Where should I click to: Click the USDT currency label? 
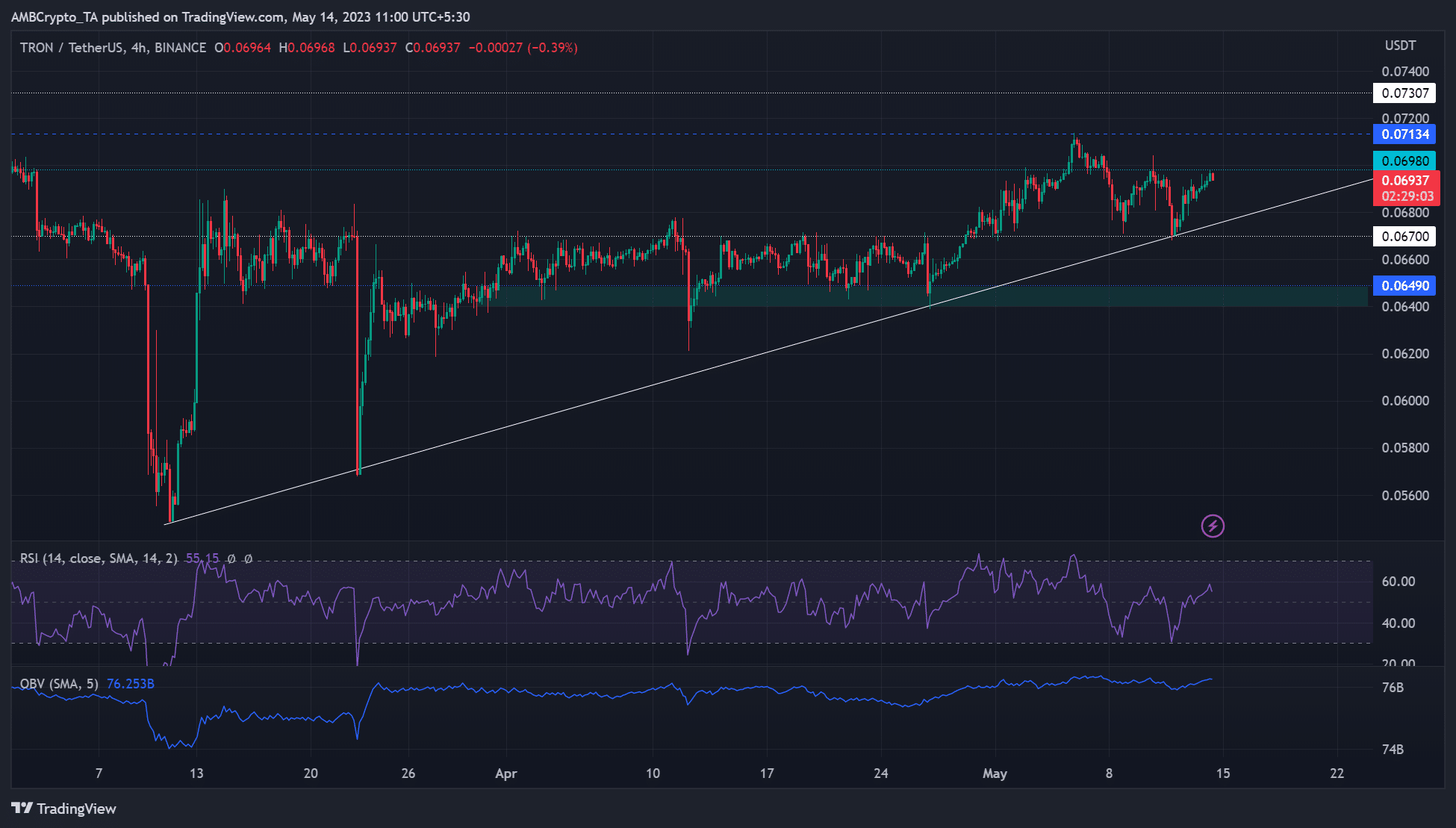[1400, 46]
